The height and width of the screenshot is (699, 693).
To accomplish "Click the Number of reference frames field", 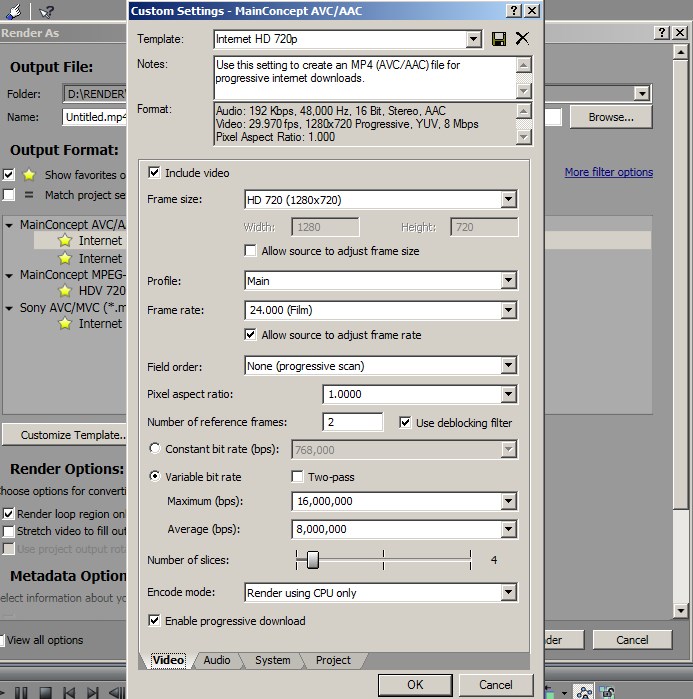I will point(353,422).
